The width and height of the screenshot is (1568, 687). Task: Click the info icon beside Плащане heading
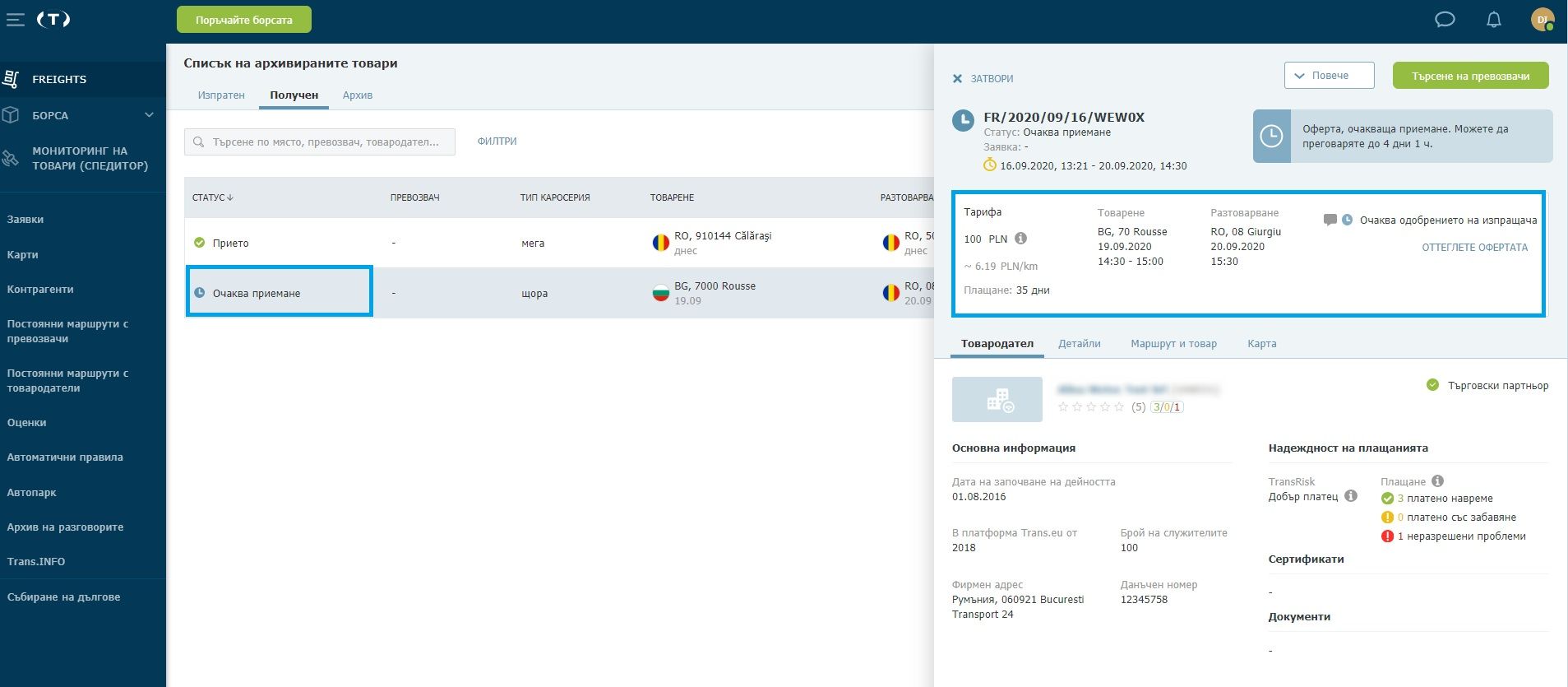[1437, 481]
